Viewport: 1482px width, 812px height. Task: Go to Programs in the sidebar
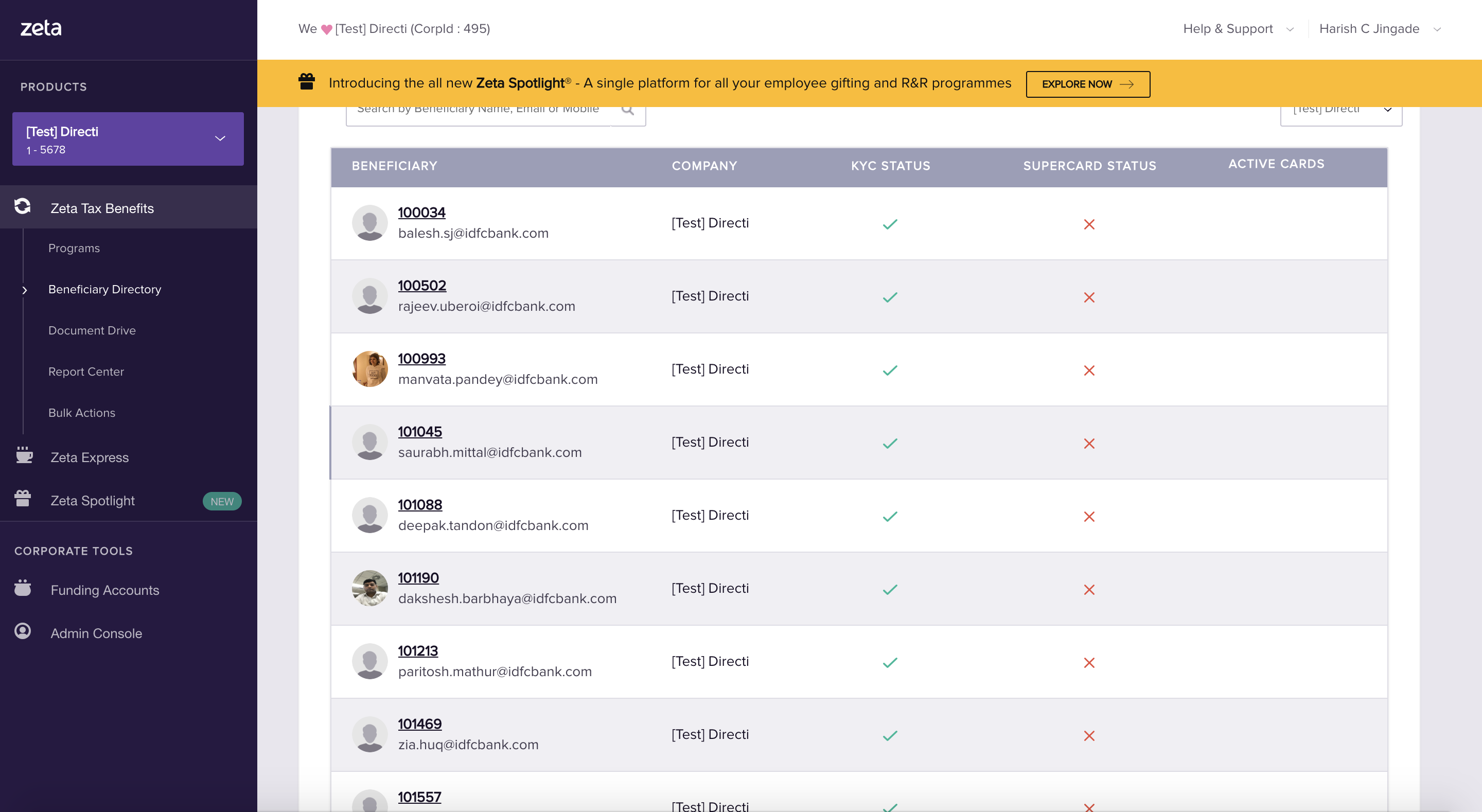tap(74, 248)
